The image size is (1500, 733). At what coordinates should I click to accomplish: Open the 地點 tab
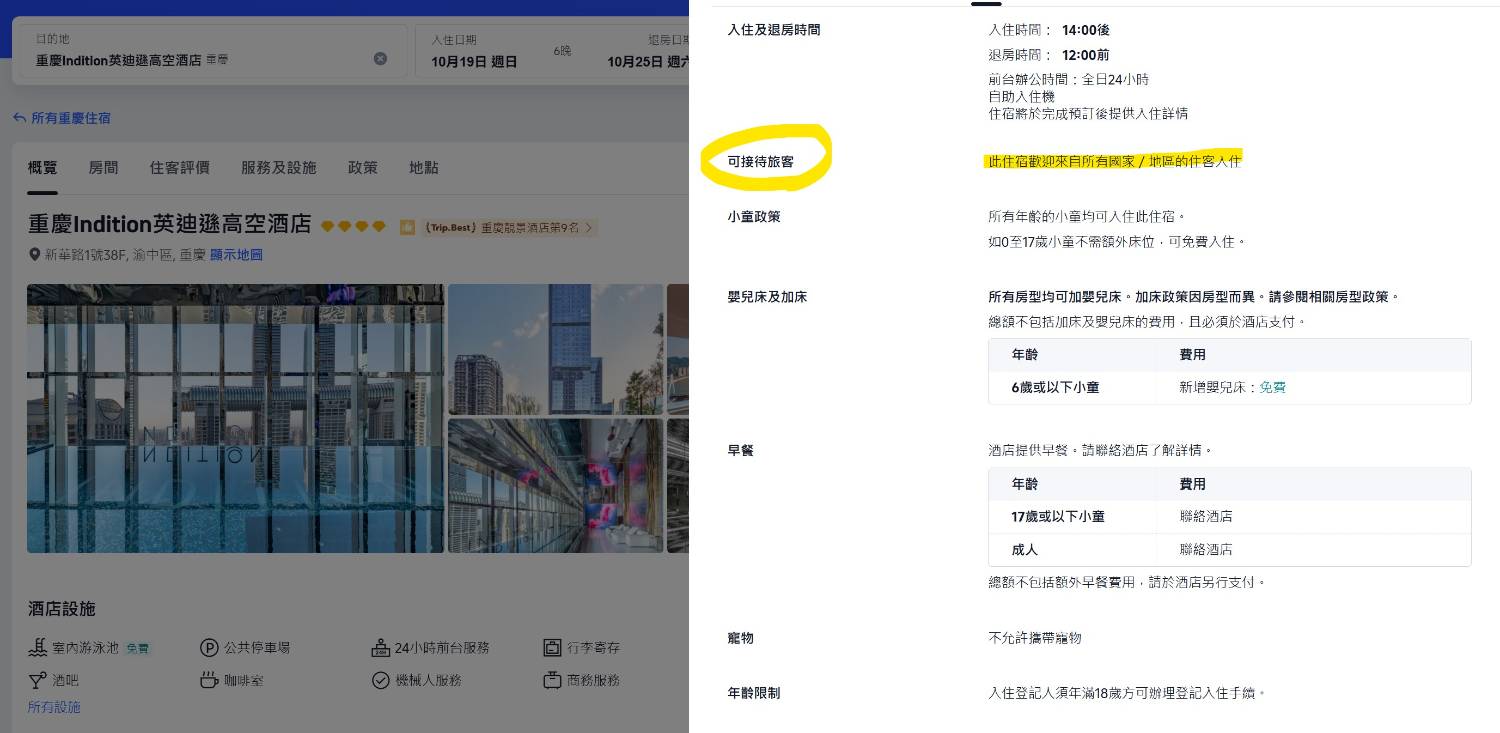[424, 168]
